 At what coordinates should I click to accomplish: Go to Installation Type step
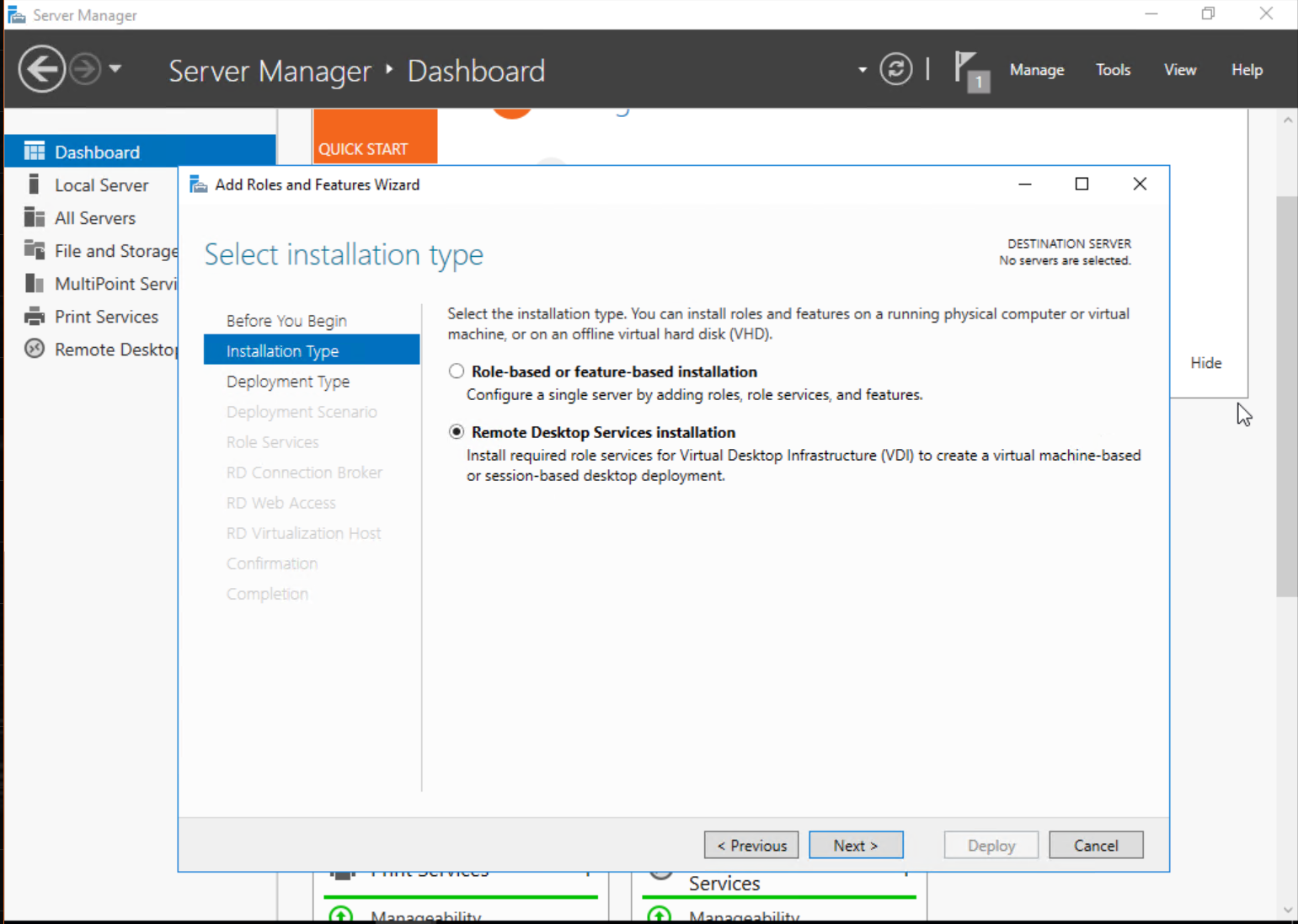[312, 350]
